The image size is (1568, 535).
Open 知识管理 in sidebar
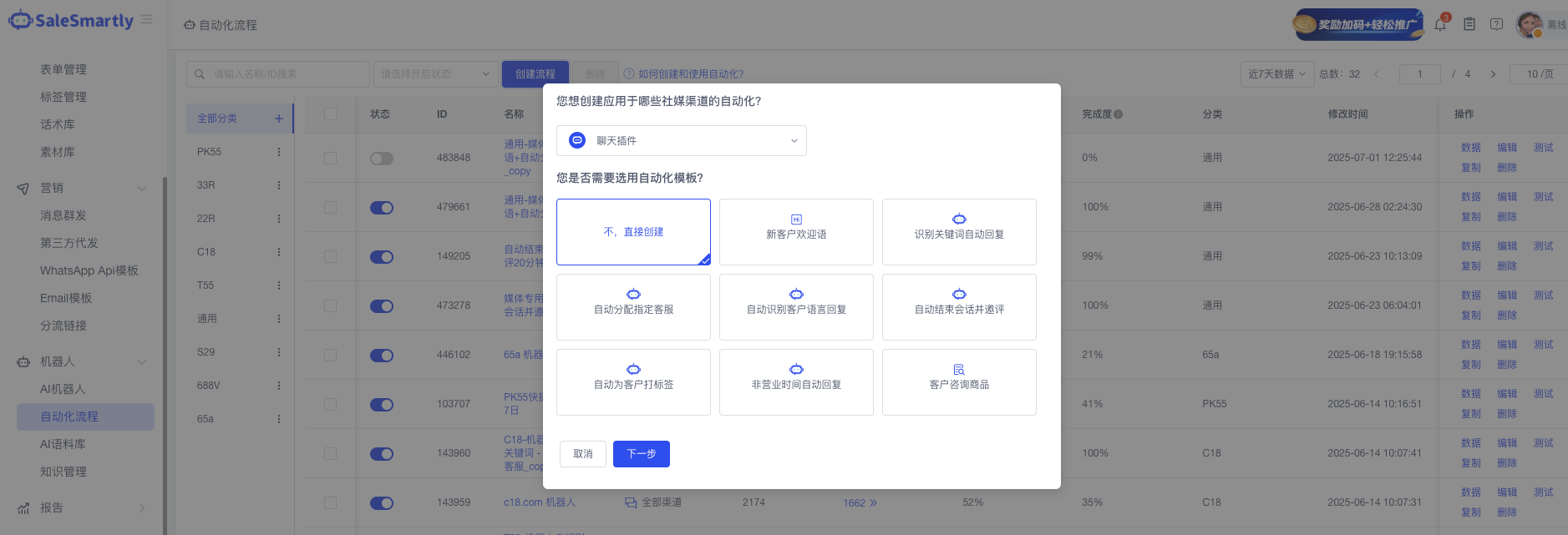click(x=63, y=472)
